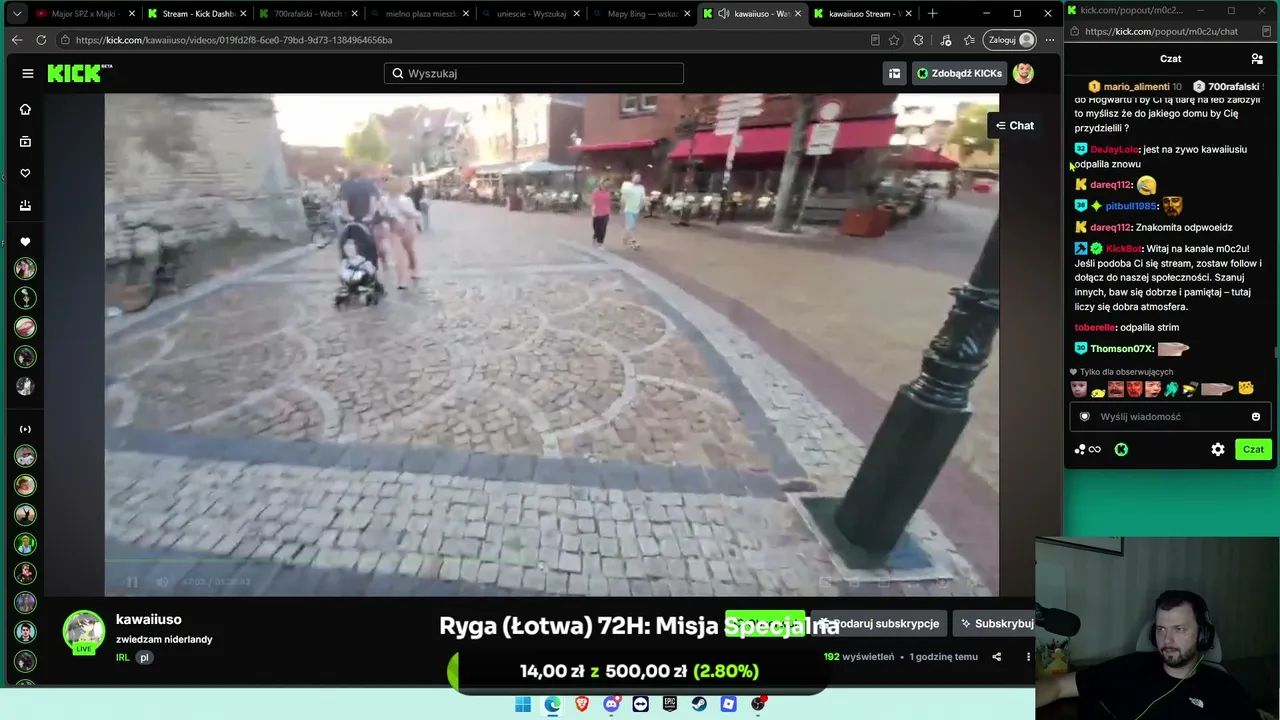This screenshot has width=1280, height=720.
Task: Pause the video playback
Action: [x=132, y=581]
